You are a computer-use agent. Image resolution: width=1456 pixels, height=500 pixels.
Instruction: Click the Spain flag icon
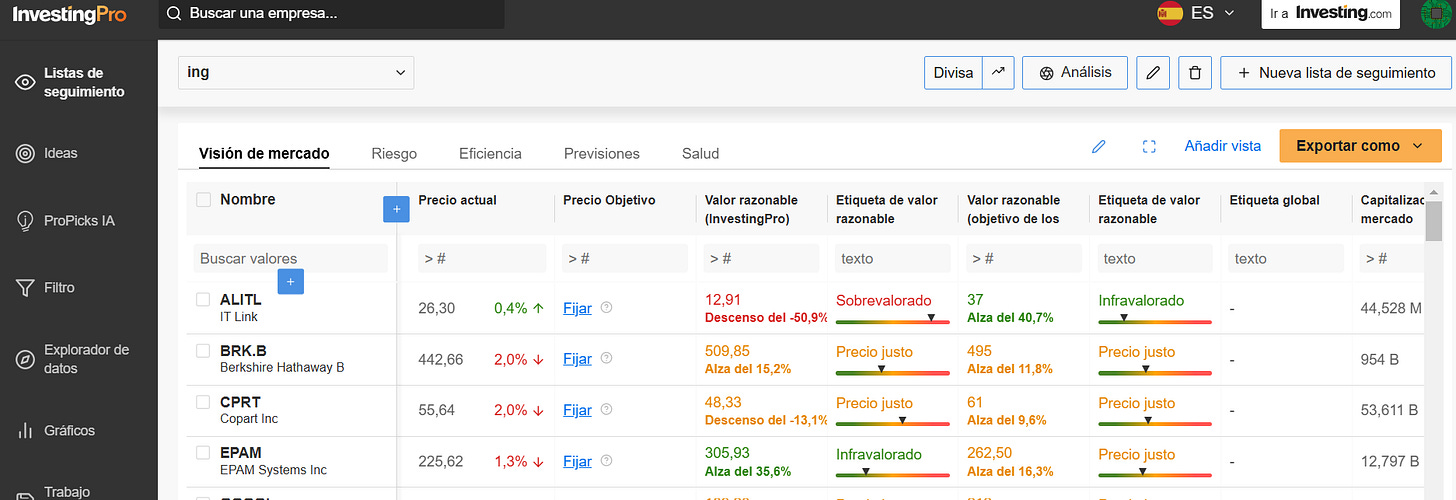[1169, 14]
